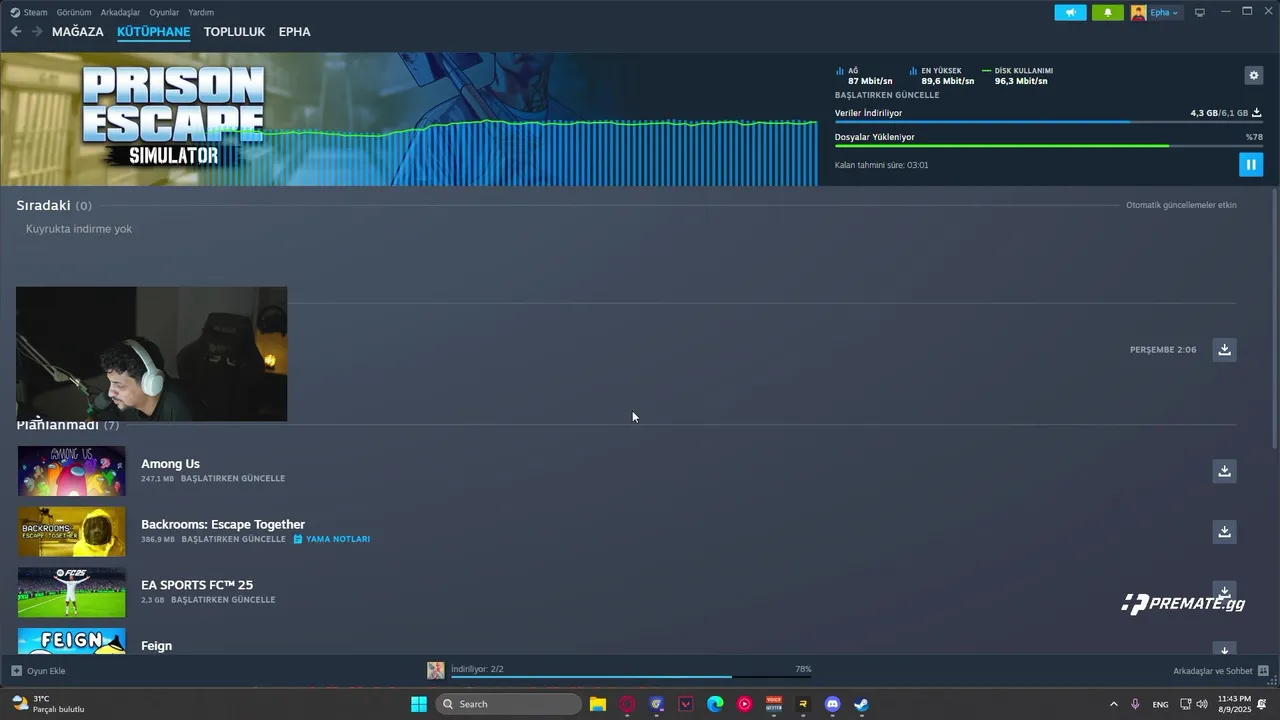This screenshot has width=1280, height=720.
Task: Click the EN YÜKSEK peak legend icon
Action: pyautogui.click(x=913, y=71)
